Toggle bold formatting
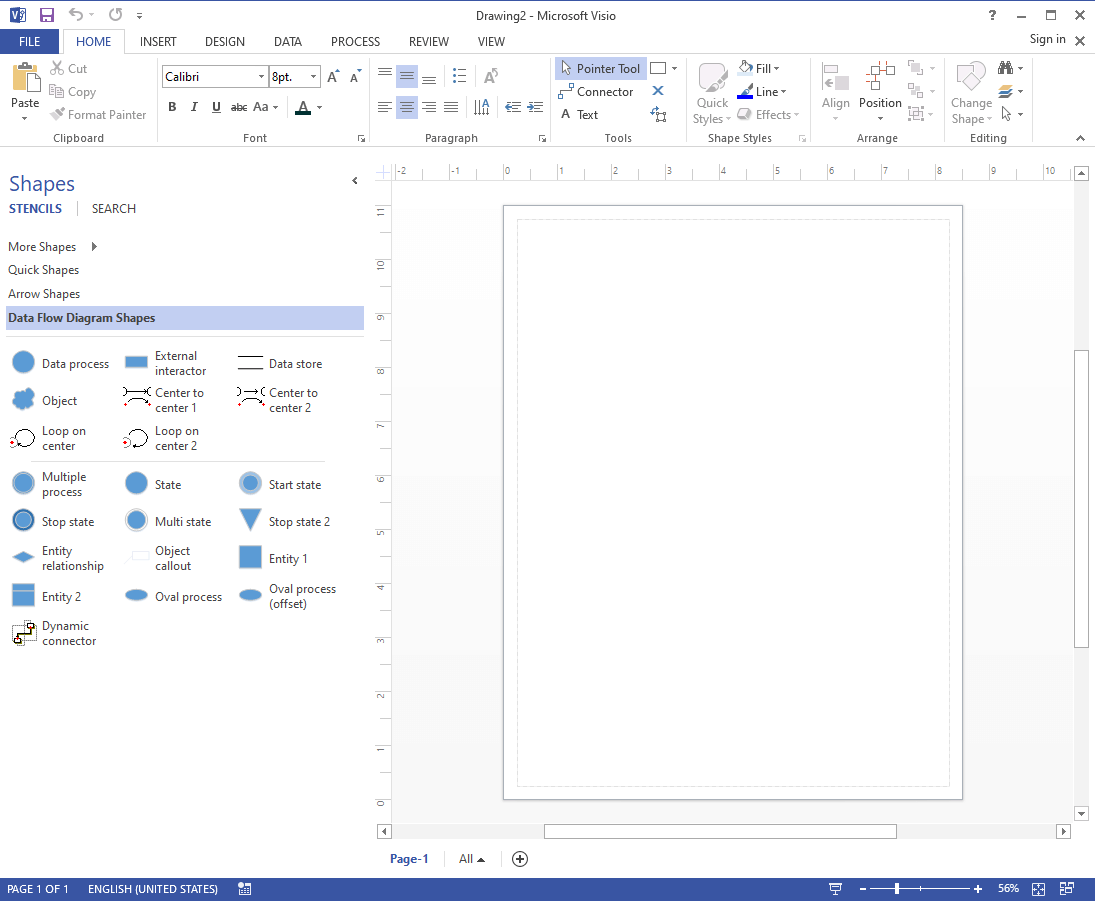 point(171,106)
